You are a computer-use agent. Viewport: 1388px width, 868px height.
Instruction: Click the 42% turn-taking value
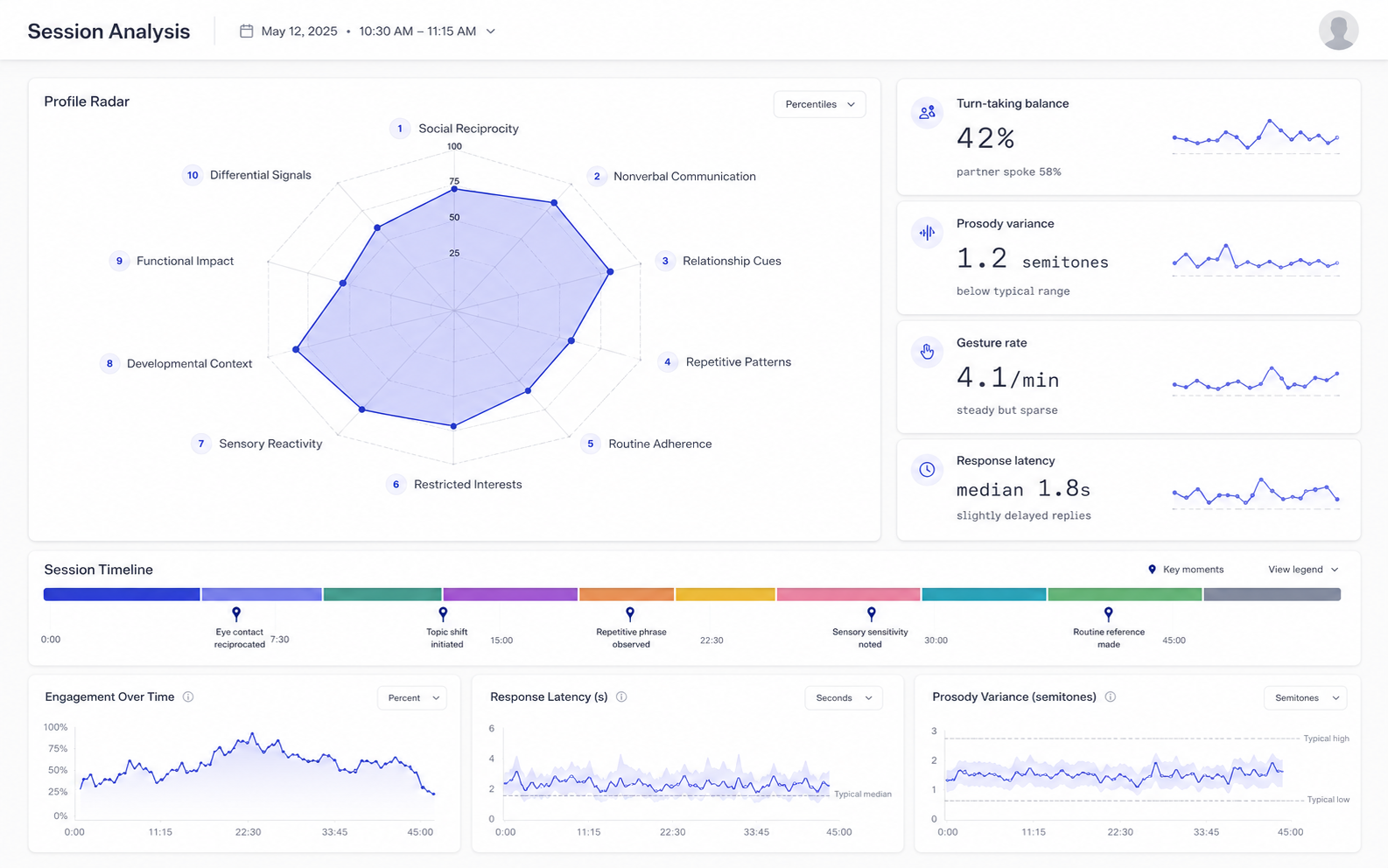click(x=985, y=137)
